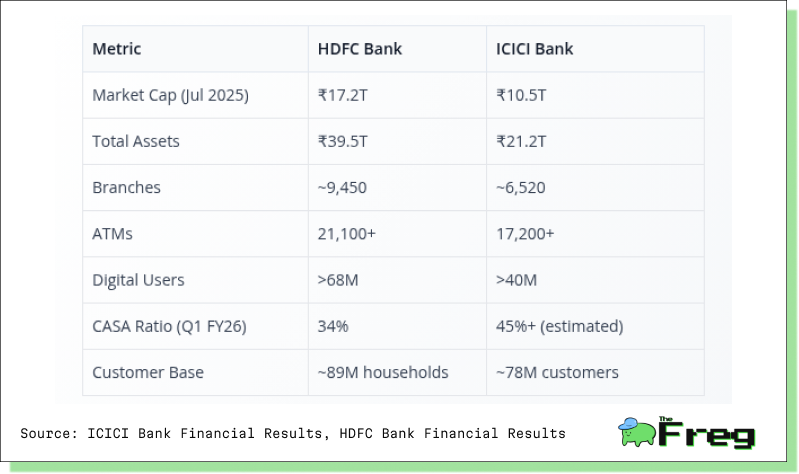Click the ₹10.5T ICICI market cap cell
The height and width of the screenshot is (474, 799).
pyautogui.click(x=521, y=95)
